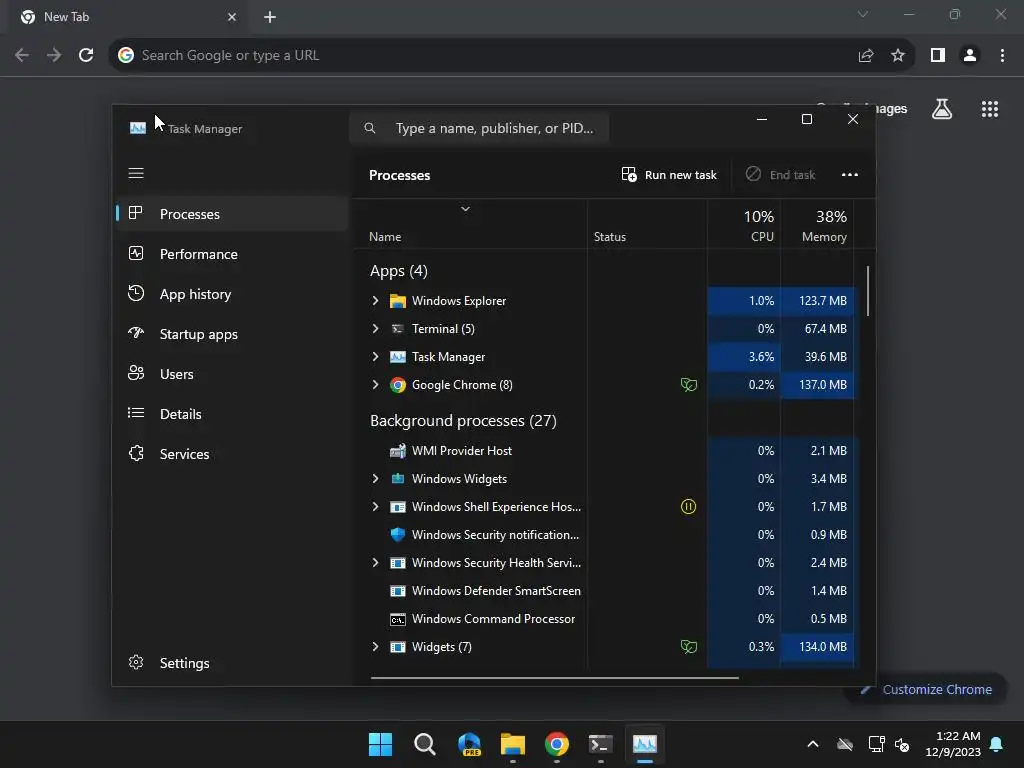Image resolution: width=1024 pixels, height=768 pixels.
Task: Click the sort chevron above Name column
Action: [x=466, y=209]
